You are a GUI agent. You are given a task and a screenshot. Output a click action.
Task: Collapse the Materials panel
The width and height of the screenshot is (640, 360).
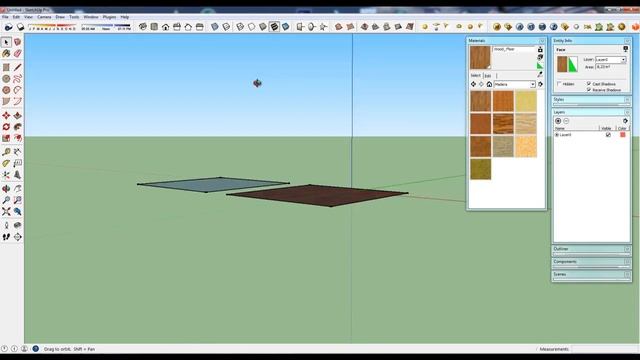click(x=542, y=41)
